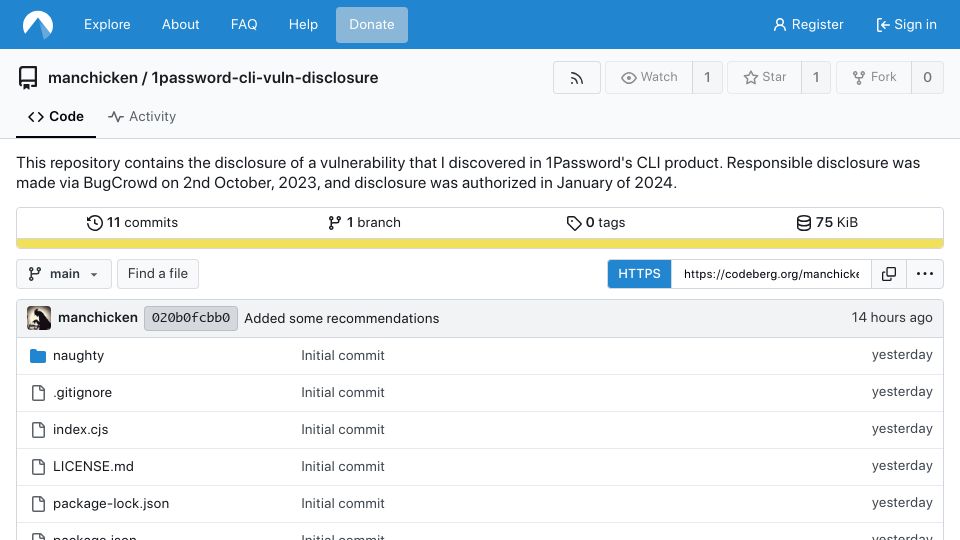The height and width of the screenshot is (540, 960).
Task: Open Initial commit link in LICENSE.md row
Action: click(343, 467)
